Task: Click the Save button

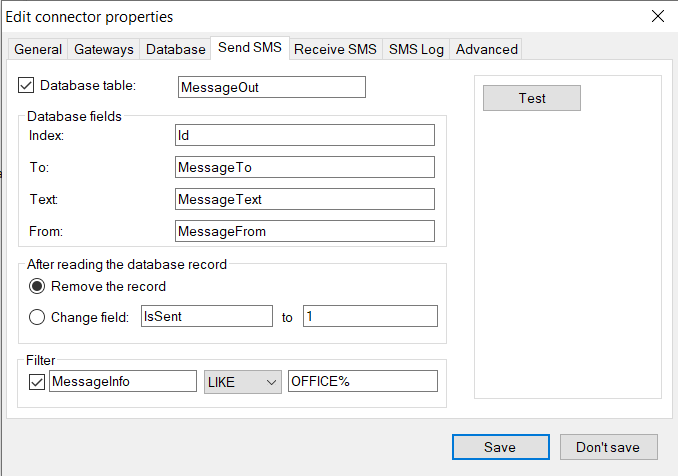Action: 501,447
